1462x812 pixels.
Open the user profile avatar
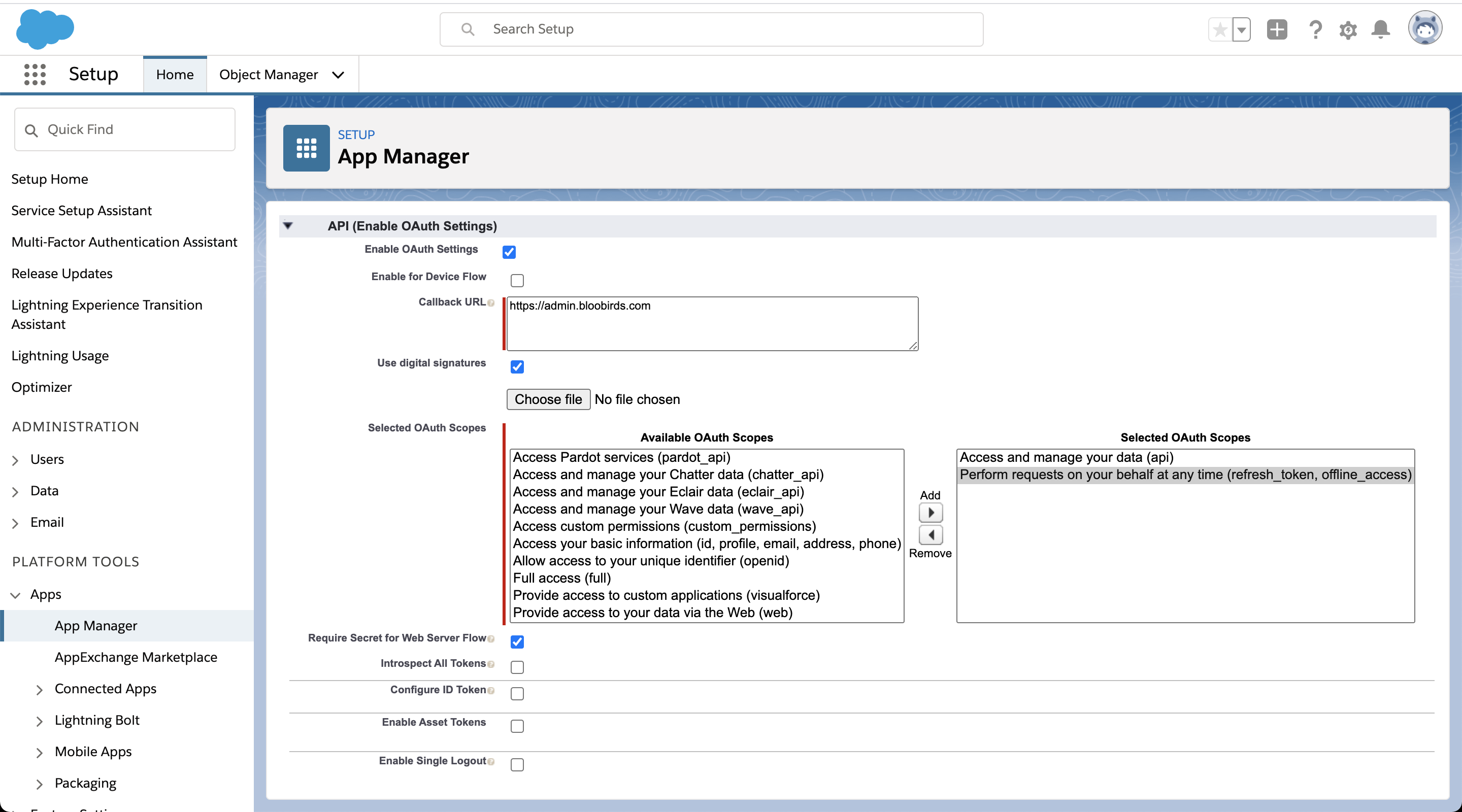tap(1424, 28)
